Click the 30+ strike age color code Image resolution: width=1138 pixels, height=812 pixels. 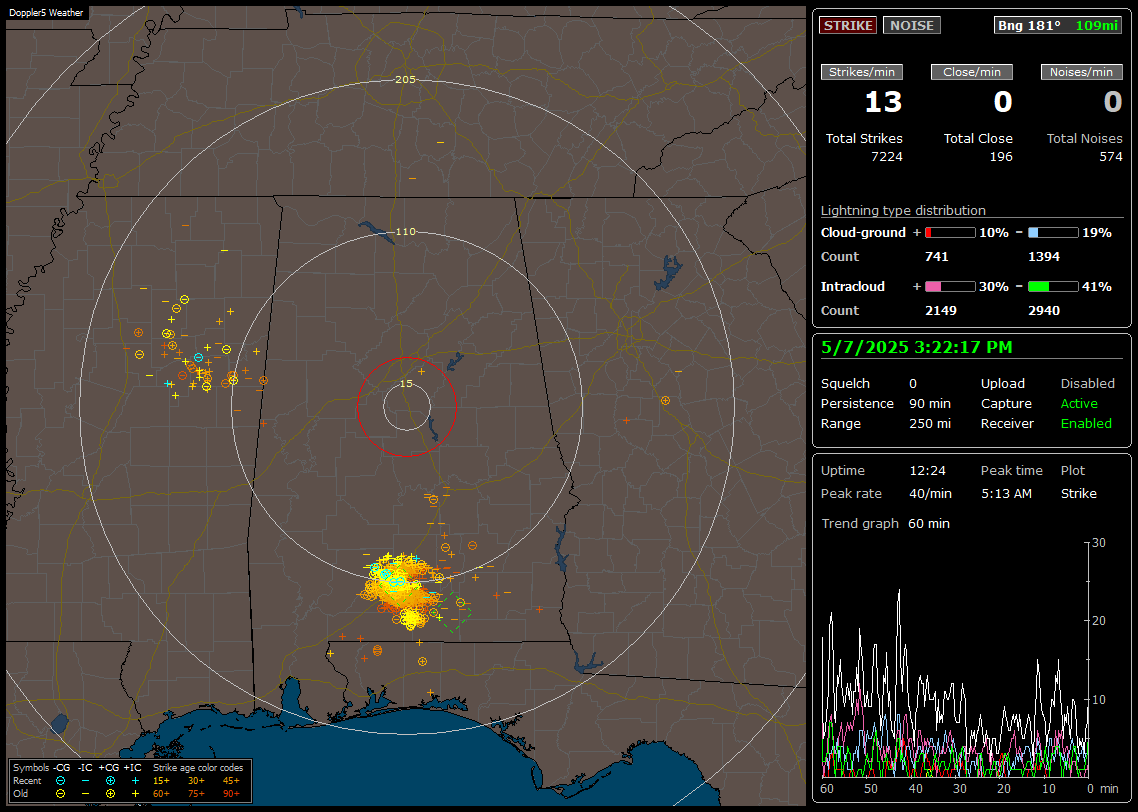coord(196,781)
